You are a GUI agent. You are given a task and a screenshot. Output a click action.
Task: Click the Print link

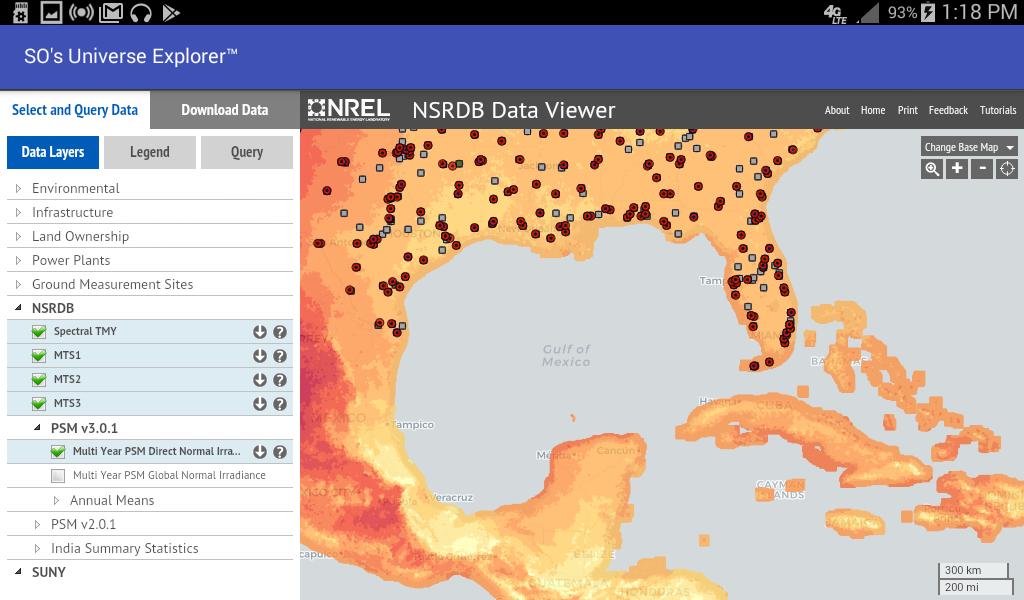tap(907, 110)
